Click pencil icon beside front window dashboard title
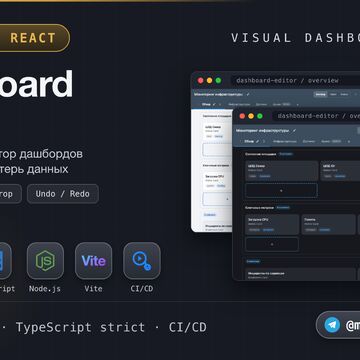This screenshot has width=360, height=360. click(x=294, y=131)
